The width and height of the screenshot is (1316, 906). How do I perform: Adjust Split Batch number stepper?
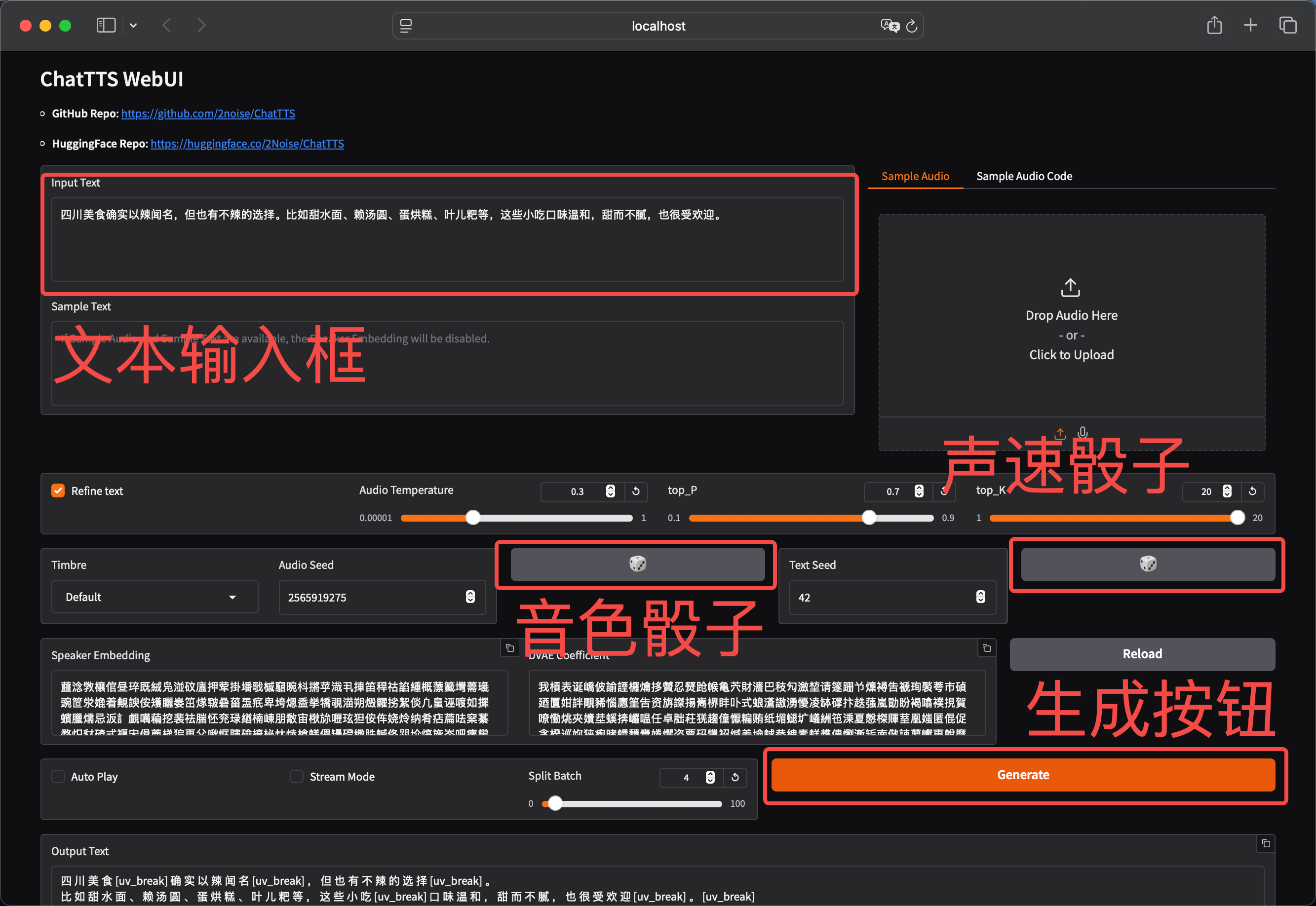(x=710, y=777)
